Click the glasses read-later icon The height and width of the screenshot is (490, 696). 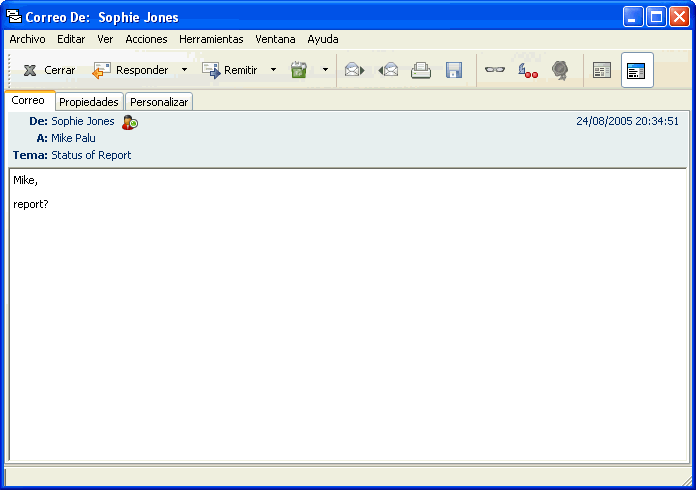(494, 70)
